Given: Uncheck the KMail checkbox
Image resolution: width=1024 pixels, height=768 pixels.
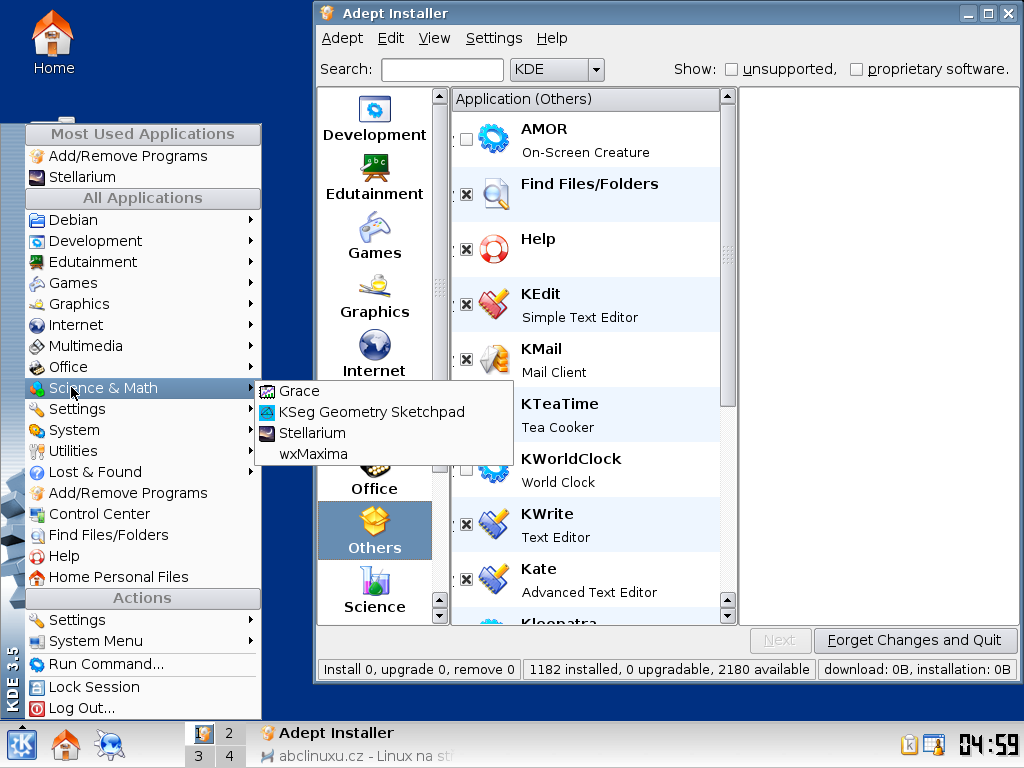Looking at the screenshot, I should [466, 359].
